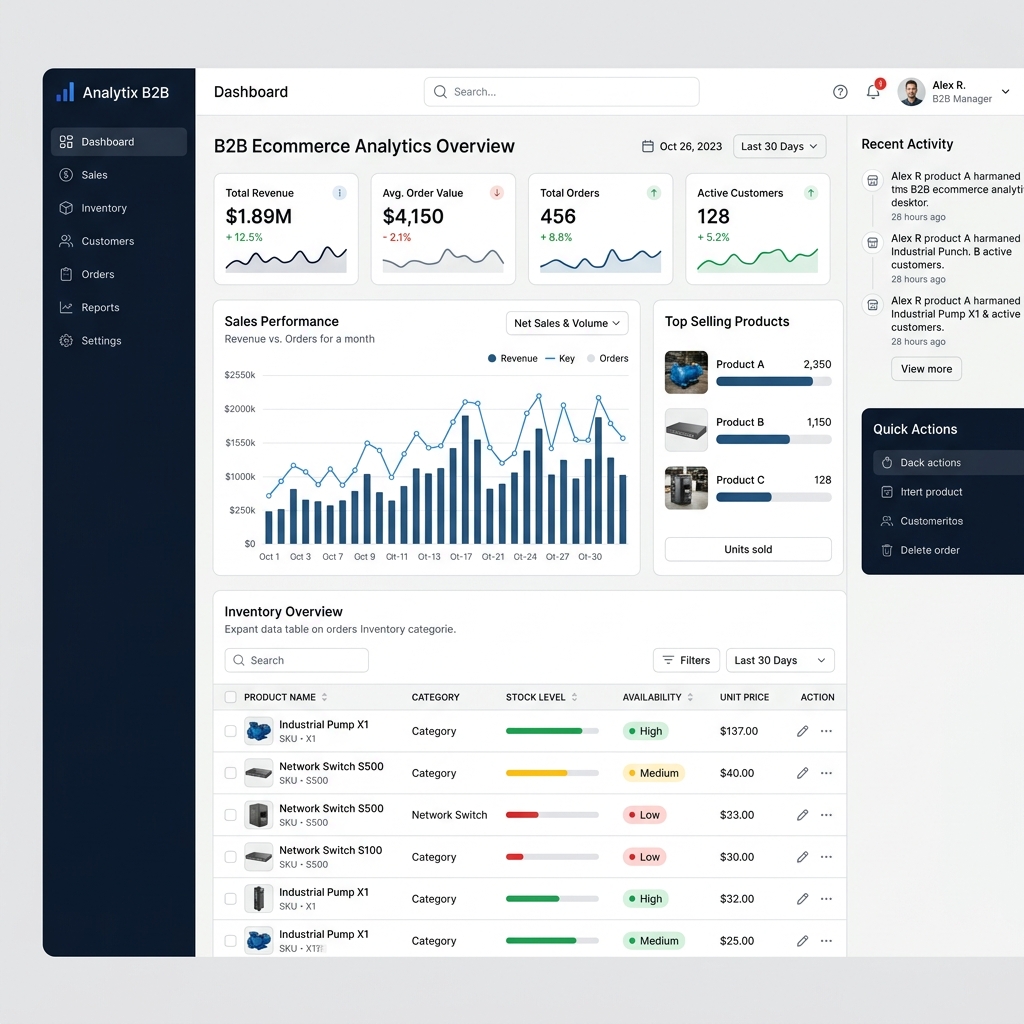Expand the Alex R. user menu chevron

click(1006, 92)
